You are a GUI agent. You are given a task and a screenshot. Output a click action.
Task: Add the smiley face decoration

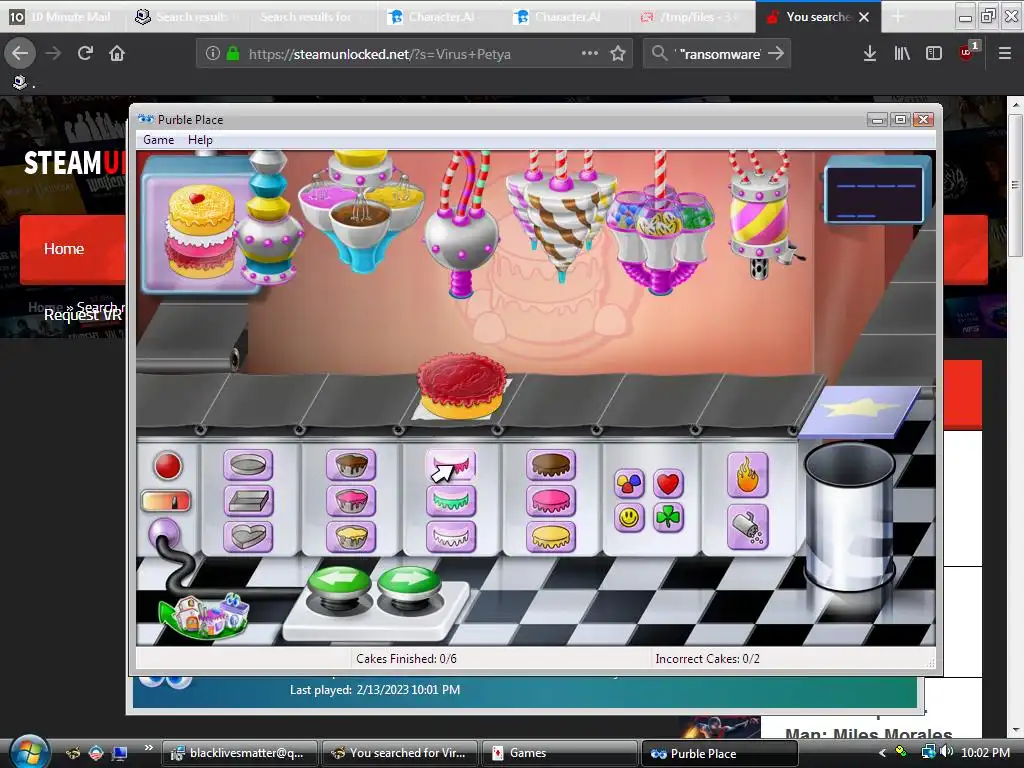pyautogui.click(x=629, y=518)
